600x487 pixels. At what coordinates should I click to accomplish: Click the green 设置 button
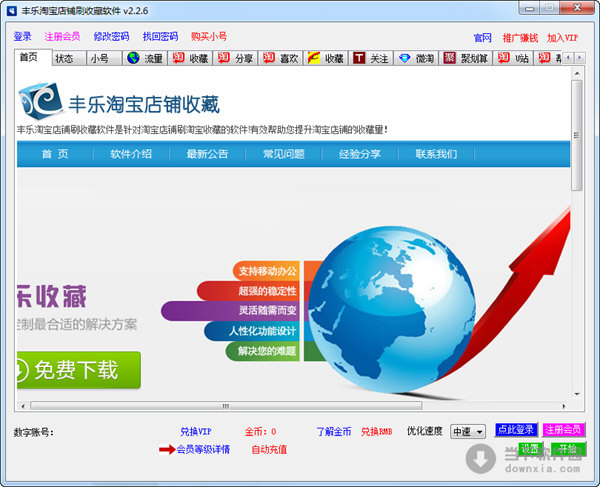click(530, 448)
